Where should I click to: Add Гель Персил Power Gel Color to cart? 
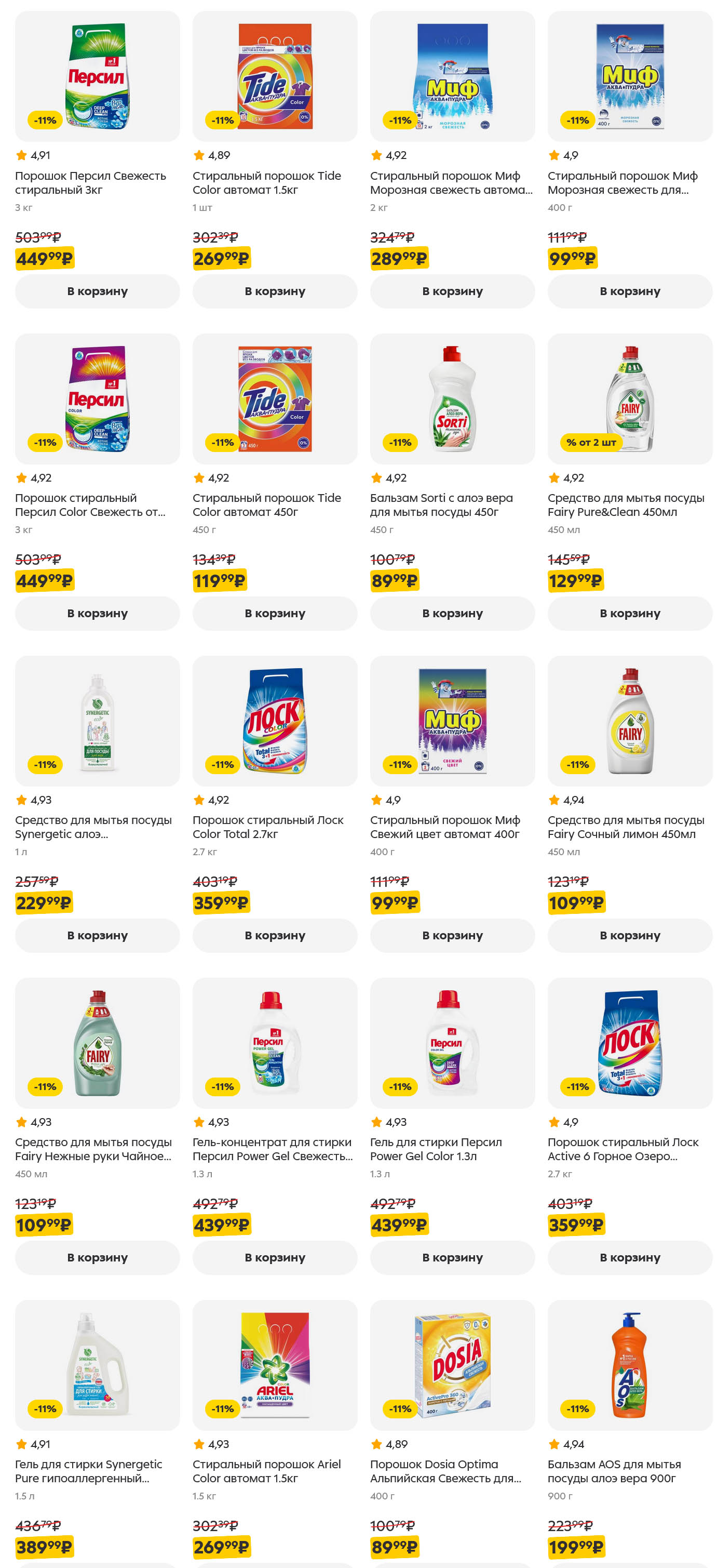pos(454,1257)
